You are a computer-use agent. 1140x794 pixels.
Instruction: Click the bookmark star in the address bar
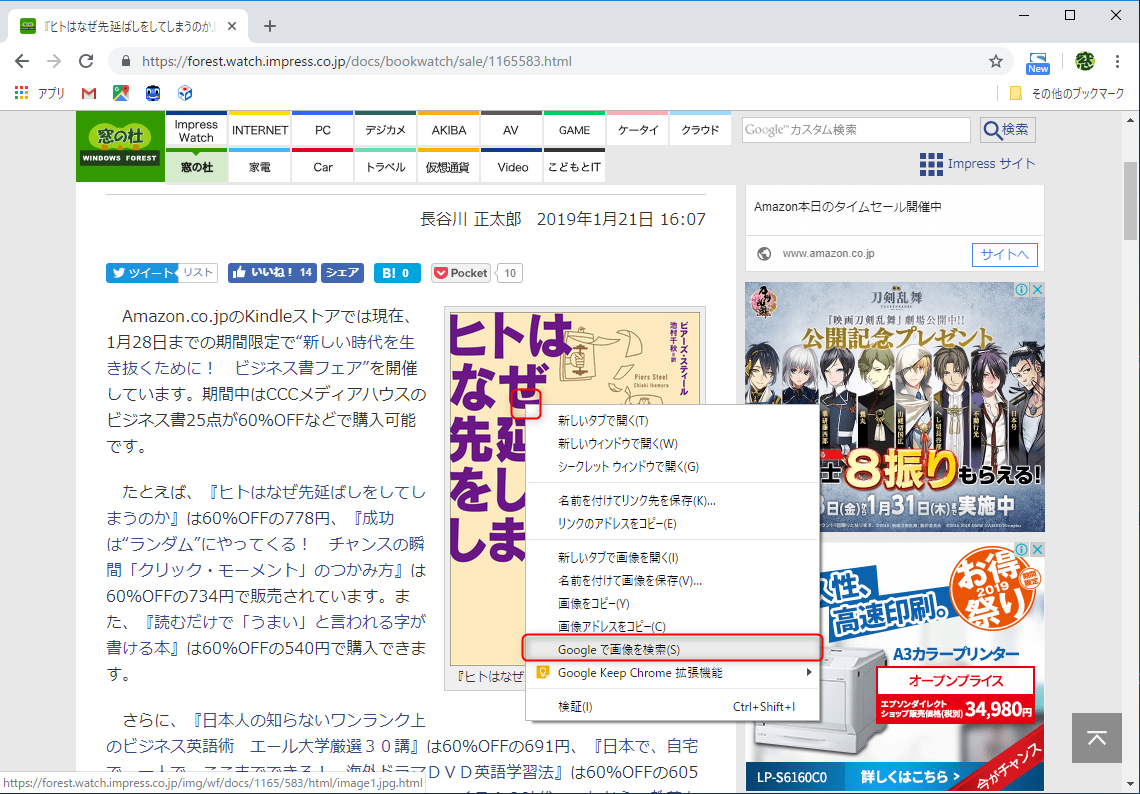coord(996,61)
